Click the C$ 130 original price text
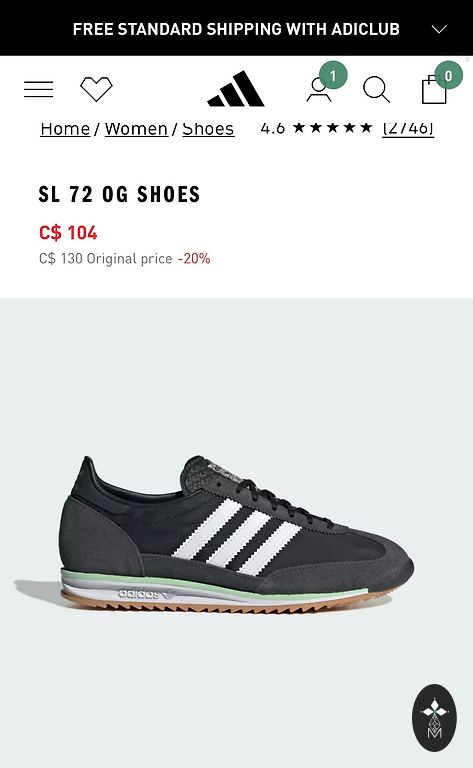This screenshot has height=768, width=473. pyautogui.click(x=106, y=259)
